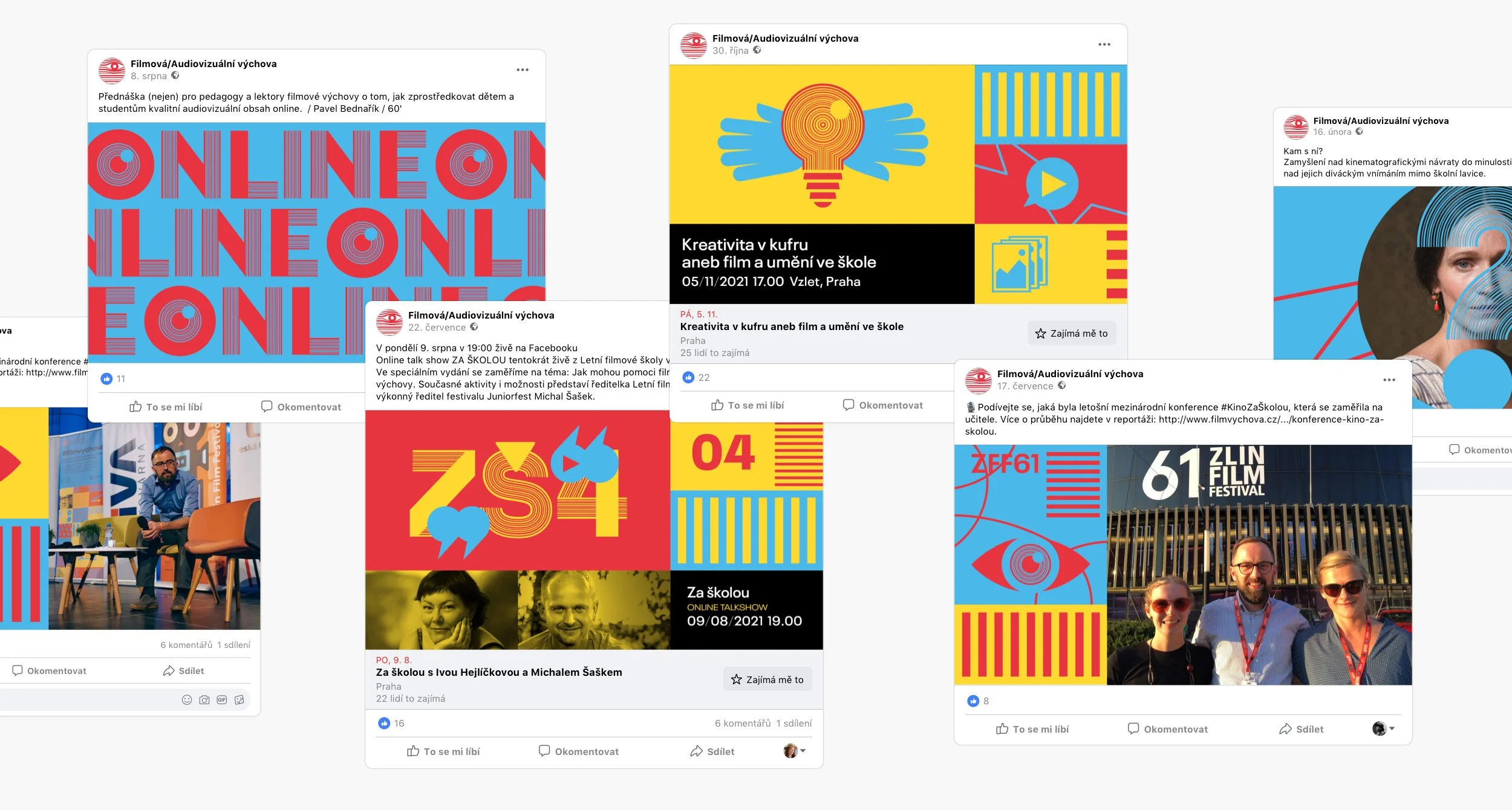Screen dimensions: 1512x810
Task: Click the public globe icon next to 16. února
Action: (x=1359, y=131)
